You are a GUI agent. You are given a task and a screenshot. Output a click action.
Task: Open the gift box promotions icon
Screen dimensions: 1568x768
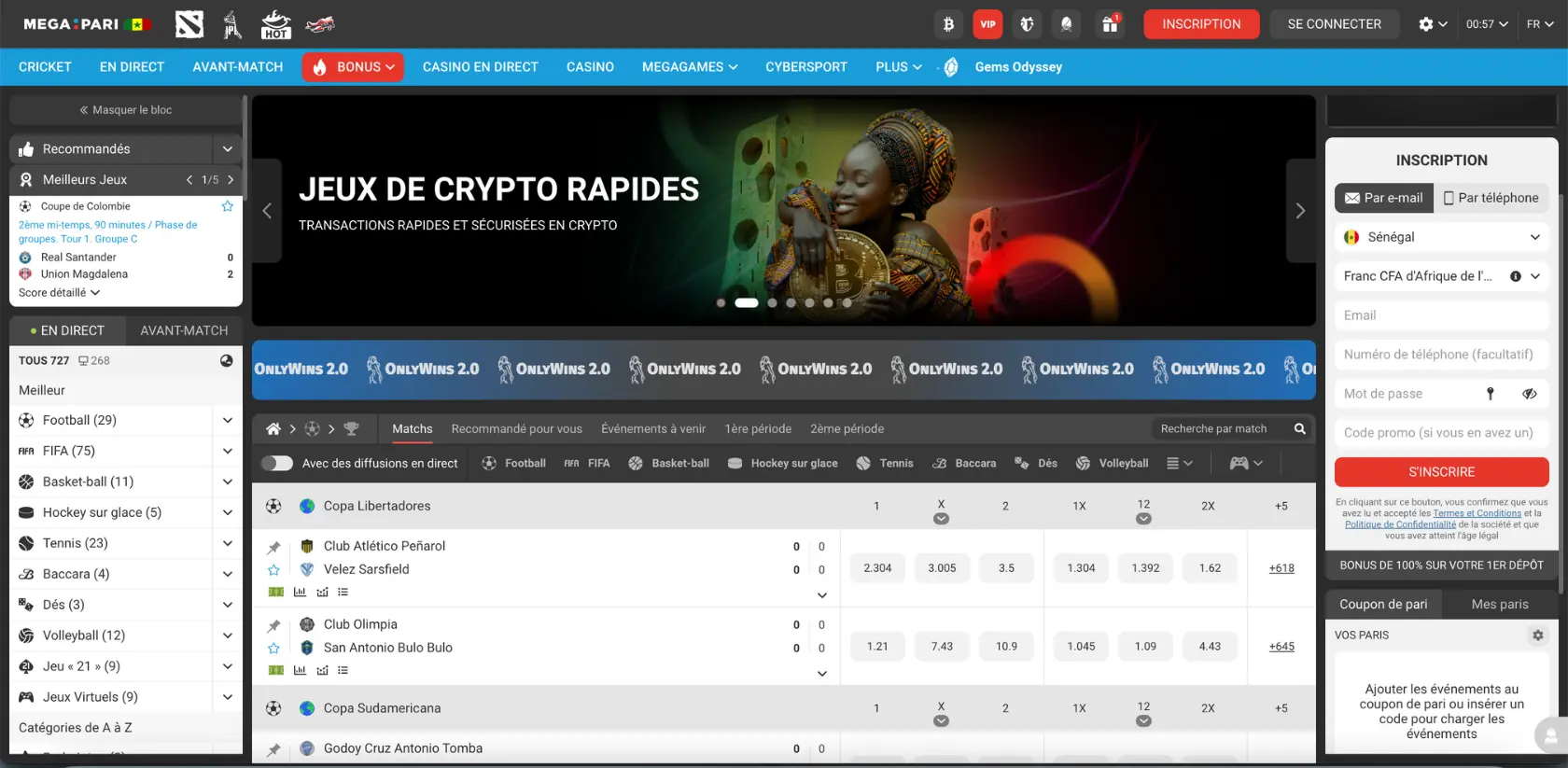point(1110,24)
